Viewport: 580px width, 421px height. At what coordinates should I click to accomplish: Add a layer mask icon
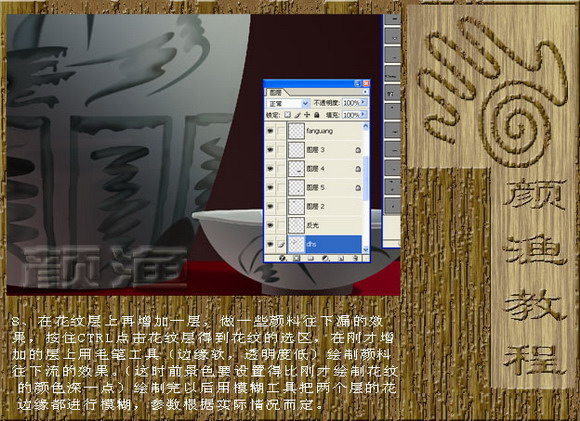297,258
